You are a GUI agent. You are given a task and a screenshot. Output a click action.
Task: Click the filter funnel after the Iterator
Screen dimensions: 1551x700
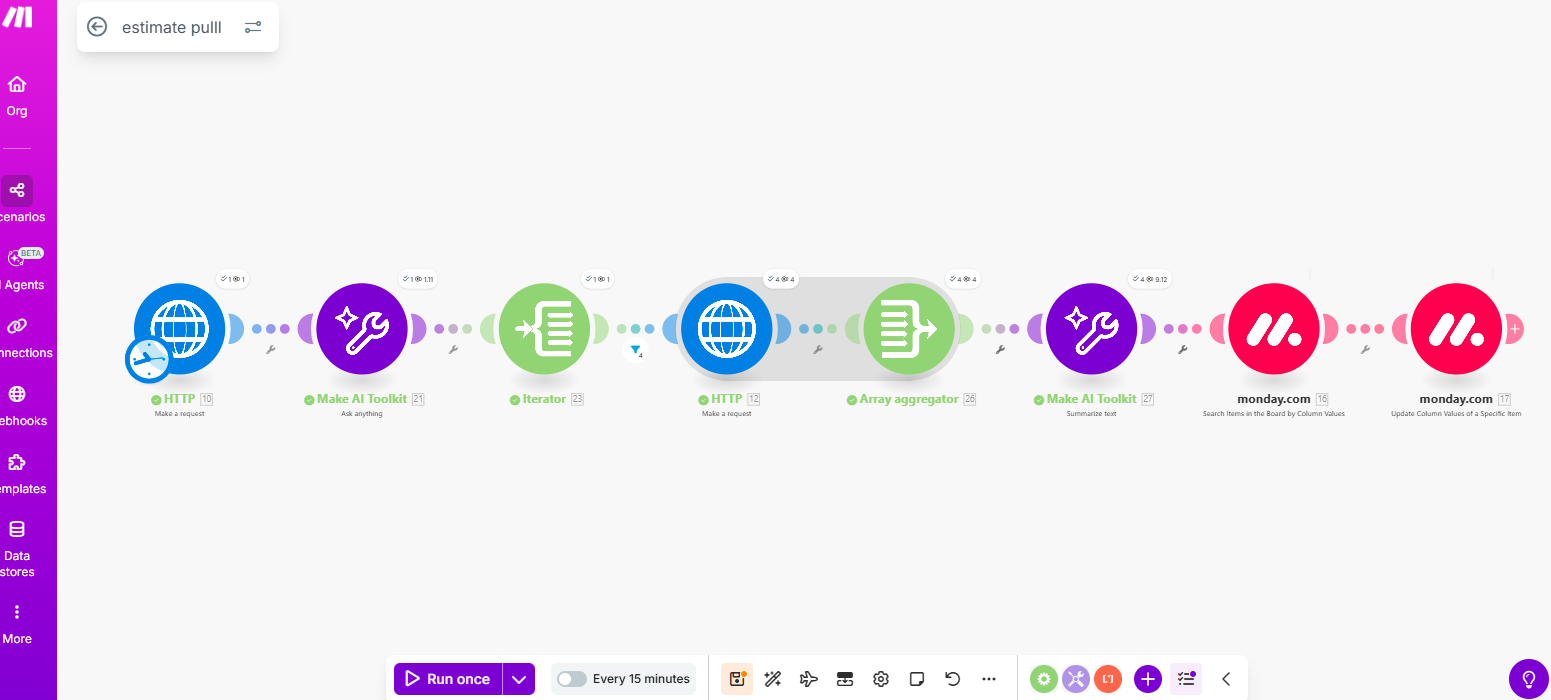(637, 350)
